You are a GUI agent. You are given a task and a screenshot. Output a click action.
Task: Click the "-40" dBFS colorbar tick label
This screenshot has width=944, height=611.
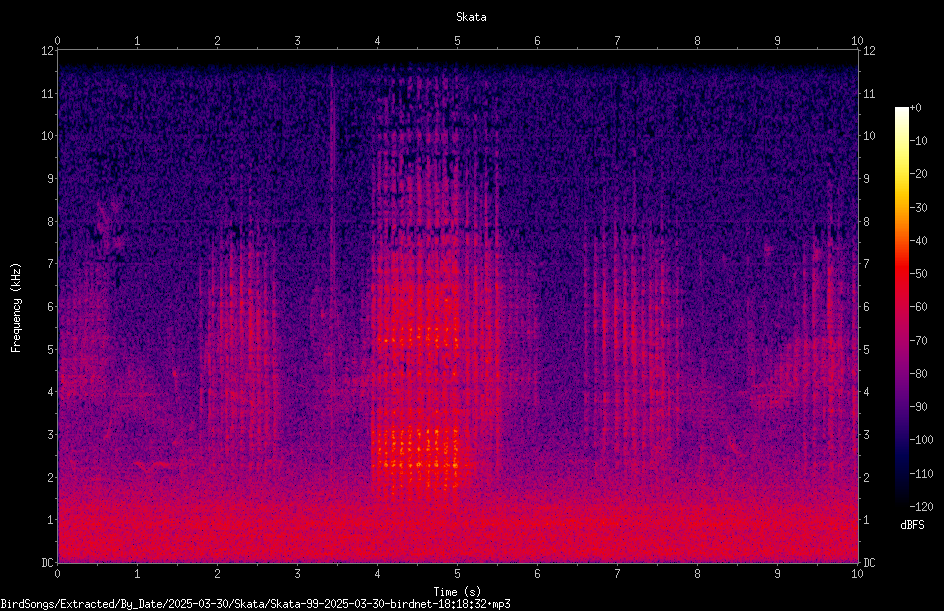pos(918,241)
